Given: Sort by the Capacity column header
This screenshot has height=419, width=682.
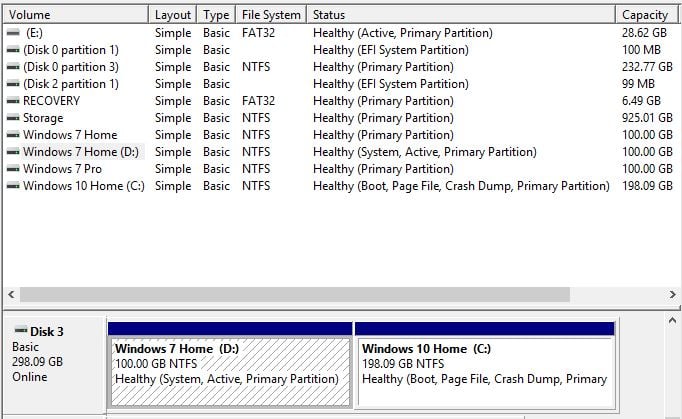Looking at the screenshot, I should [646, 15].
